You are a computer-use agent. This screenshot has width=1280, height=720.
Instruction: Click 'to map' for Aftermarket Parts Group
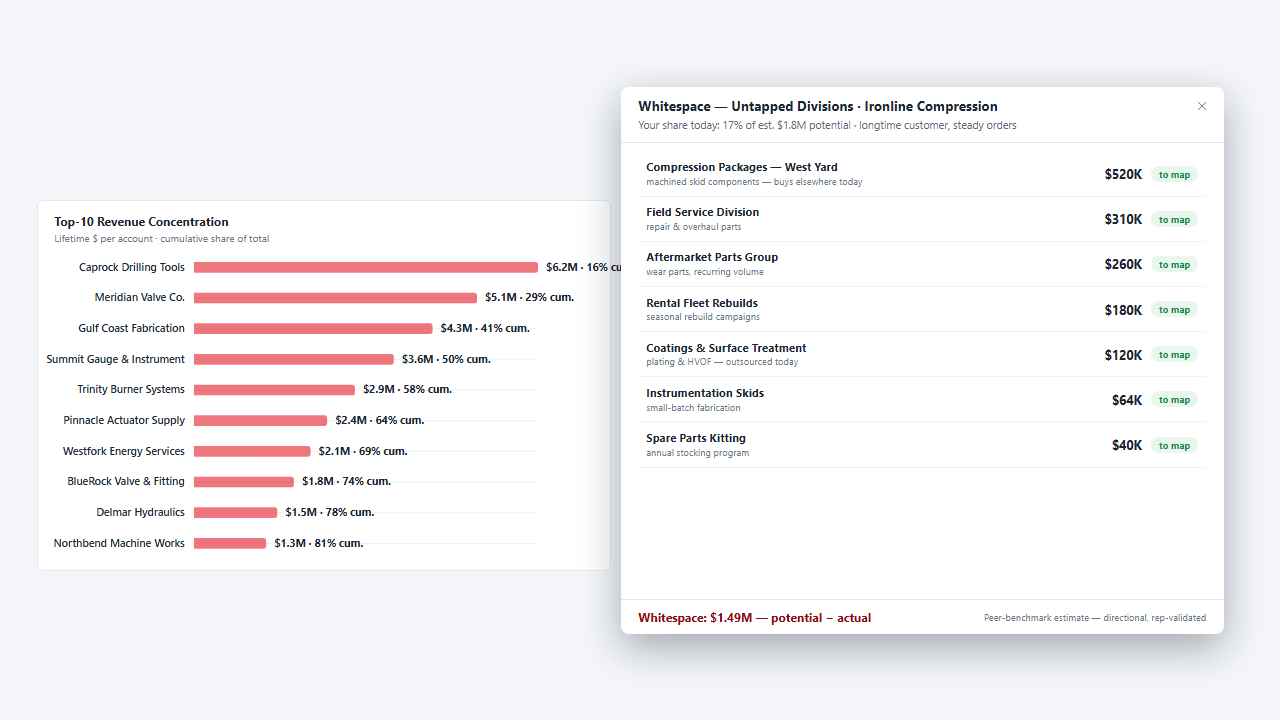click(x=1174, y=265)
